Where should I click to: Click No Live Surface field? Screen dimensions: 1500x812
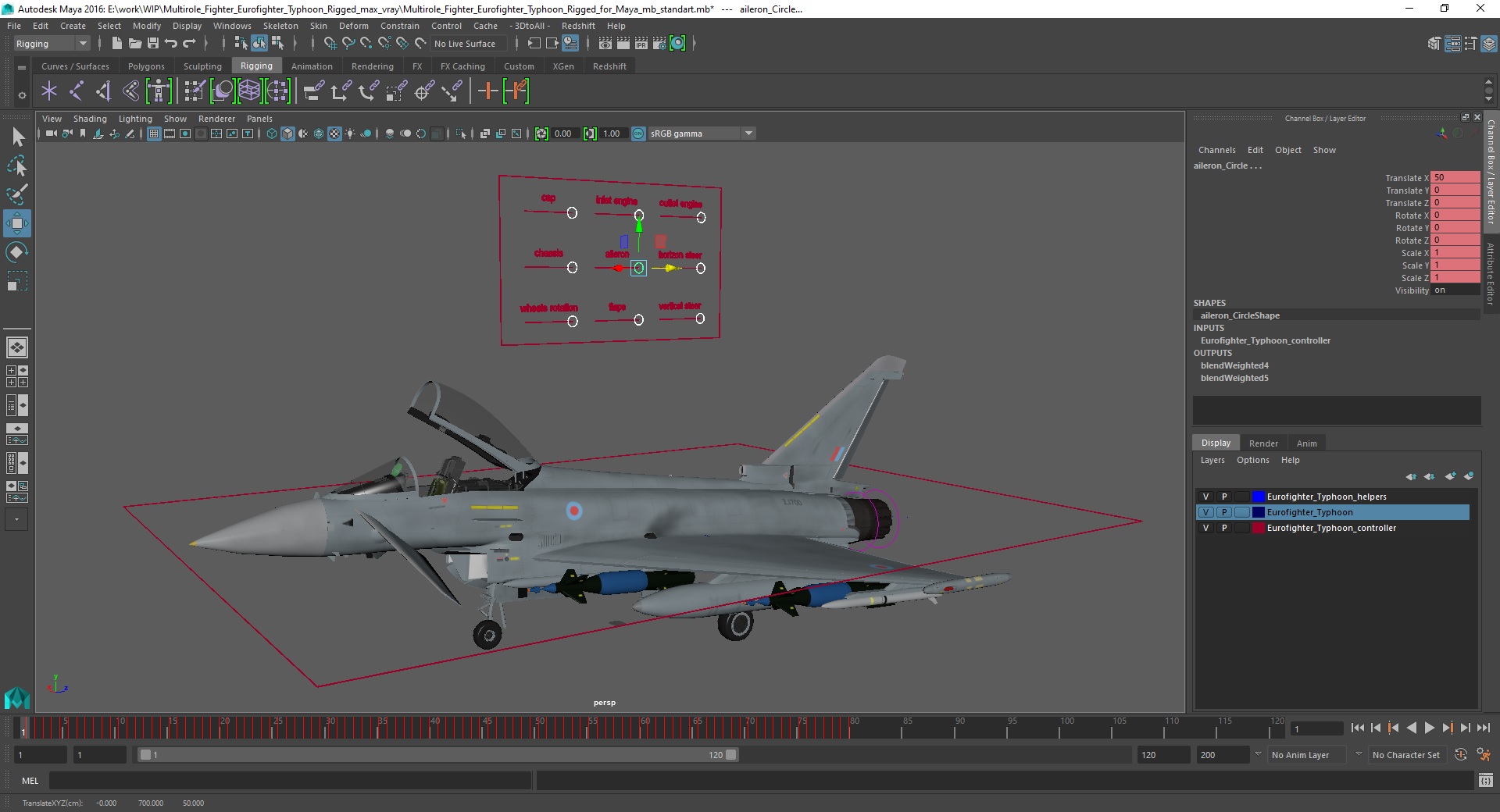[x=468, y=44]
